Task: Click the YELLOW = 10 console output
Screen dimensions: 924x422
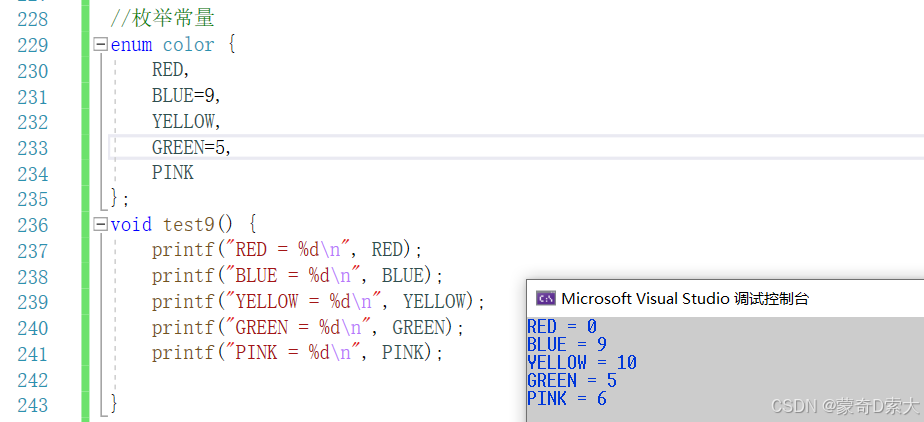Action: click(x=582, y=362)
